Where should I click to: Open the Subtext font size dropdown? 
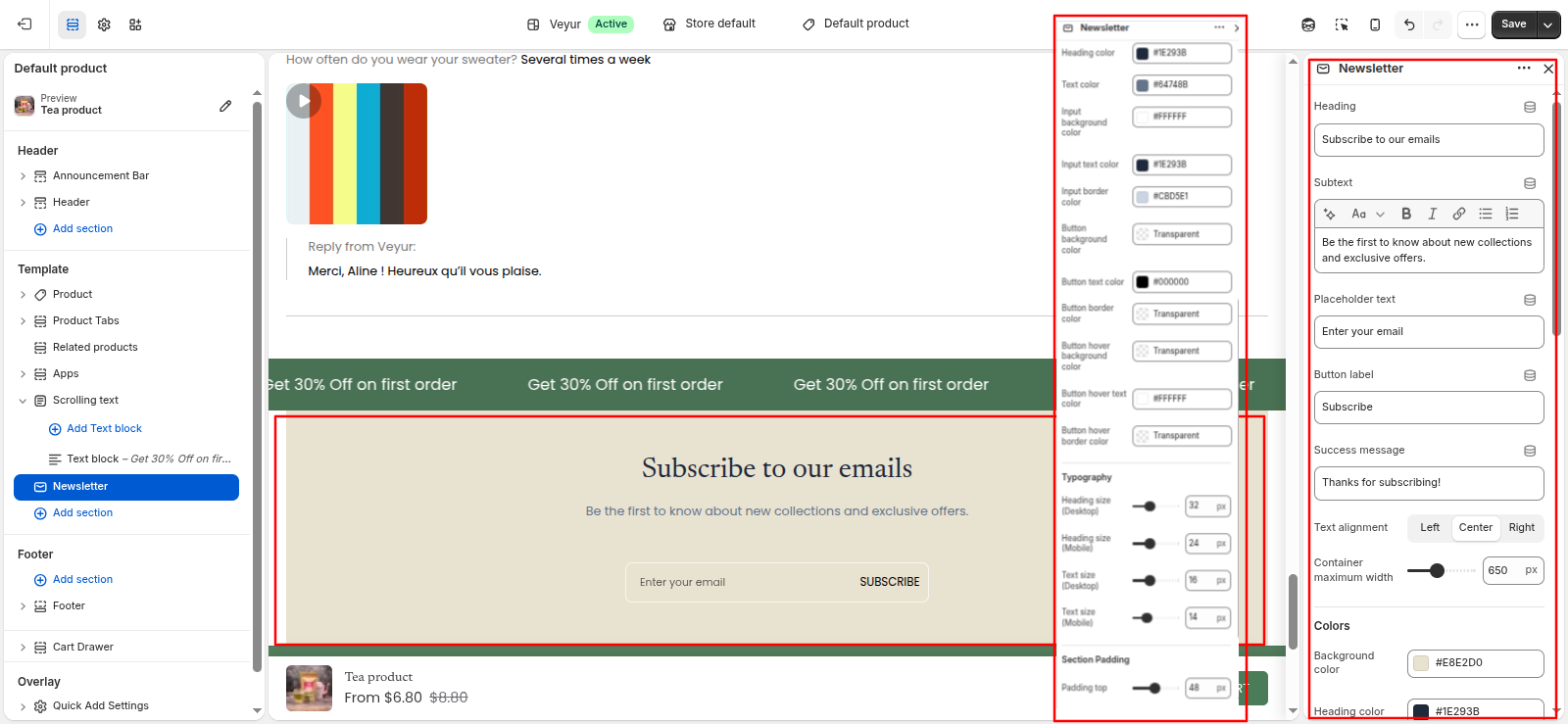tap(1367, 214)
